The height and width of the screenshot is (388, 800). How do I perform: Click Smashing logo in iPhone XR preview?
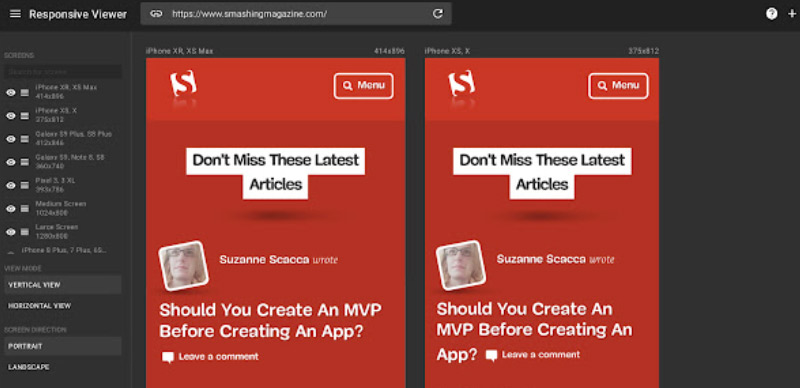183,84
